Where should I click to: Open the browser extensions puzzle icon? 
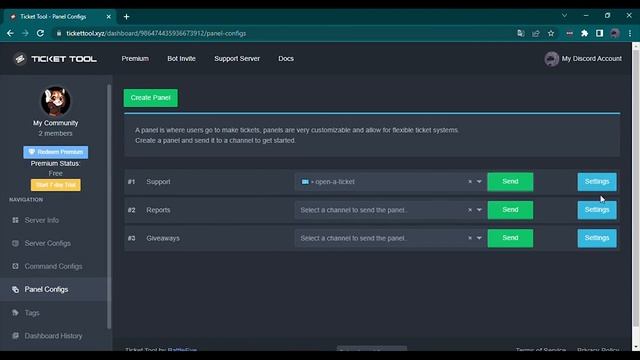(584, 33)
